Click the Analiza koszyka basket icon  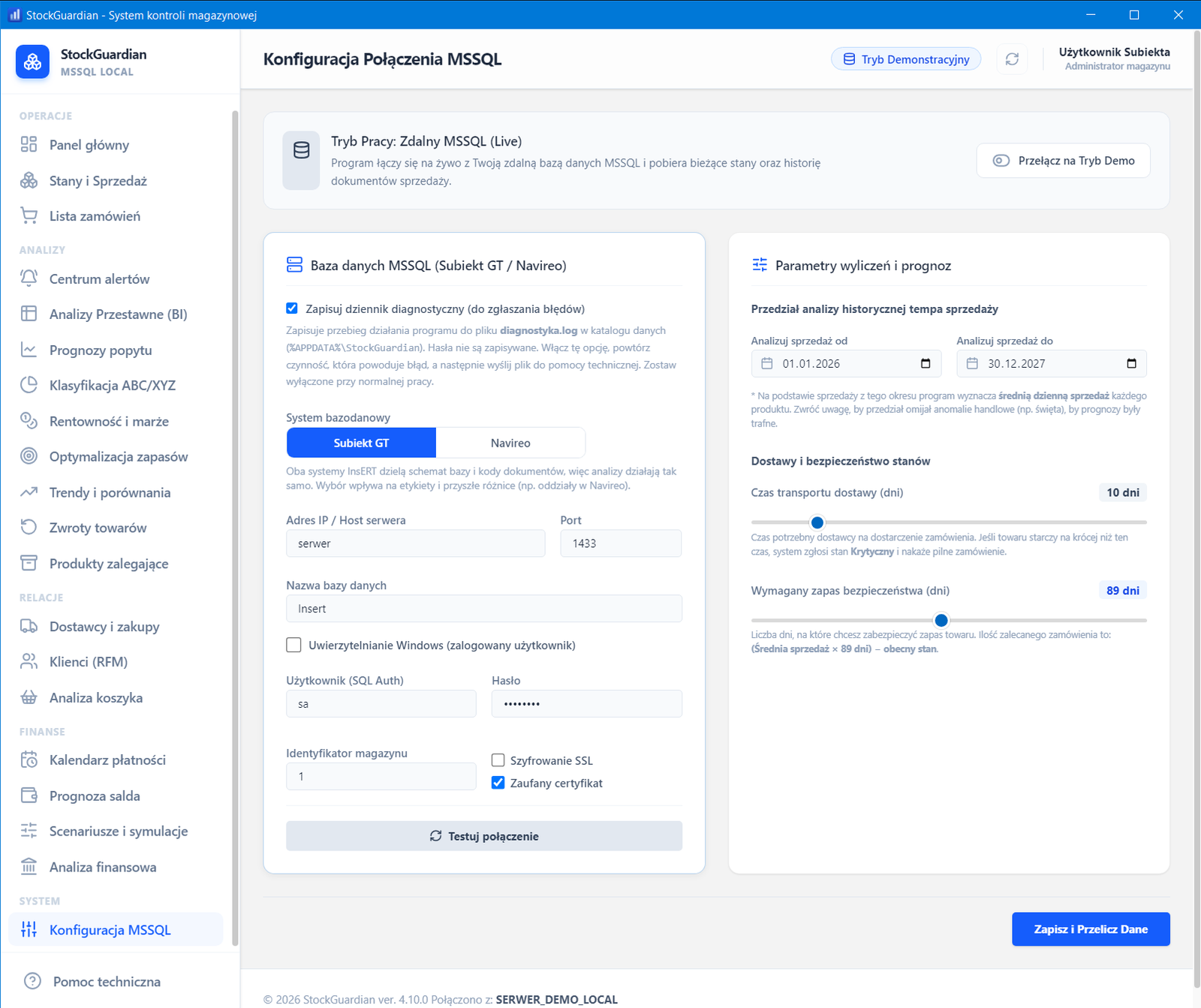(x=29, y=697)
